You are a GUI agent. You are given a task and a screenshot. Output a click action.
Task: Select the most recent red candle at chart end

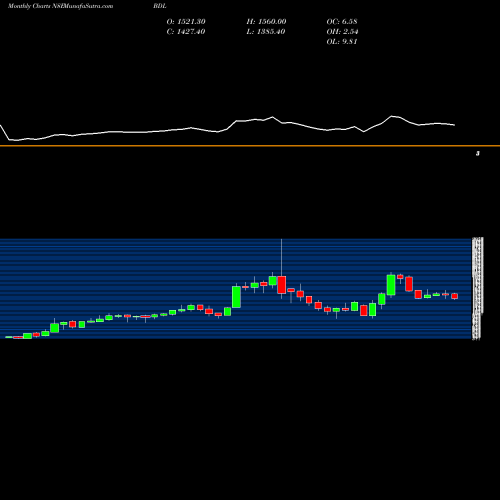(455, 296)
